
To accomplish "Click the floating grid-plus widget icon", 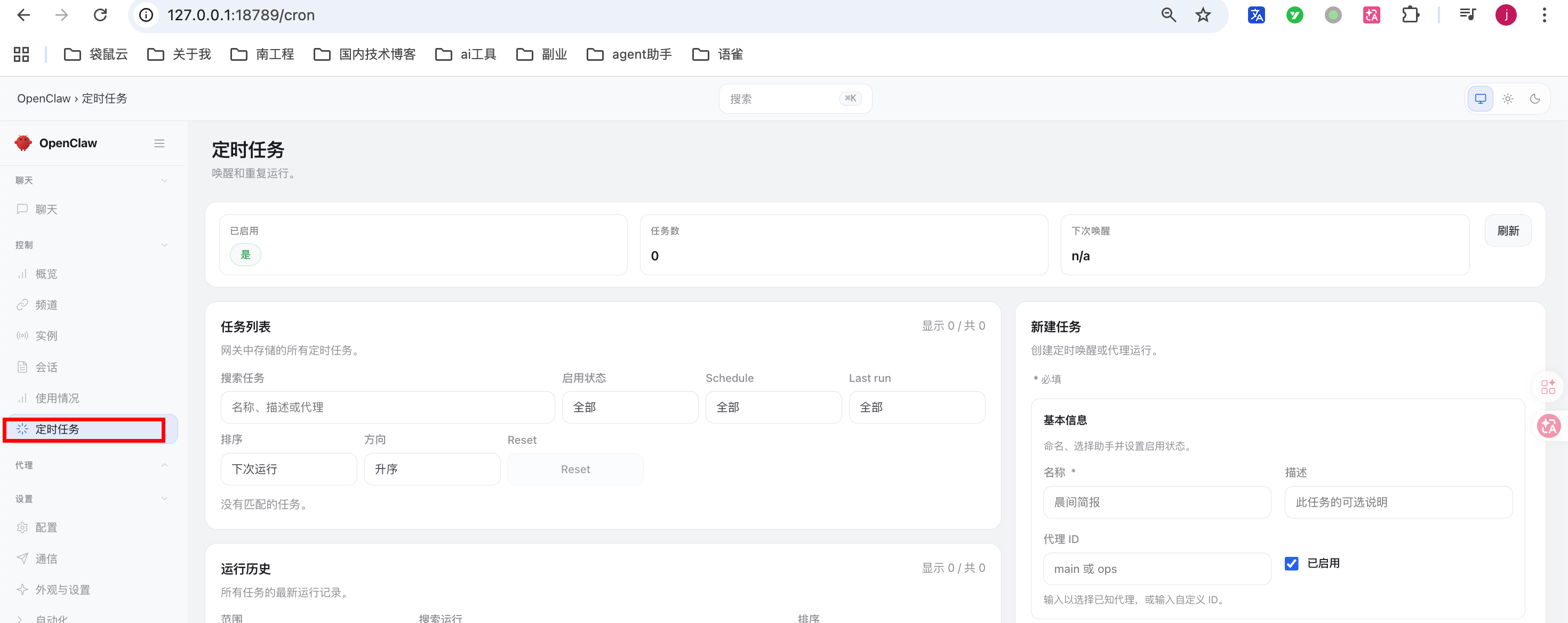I will pos(1548,387).
